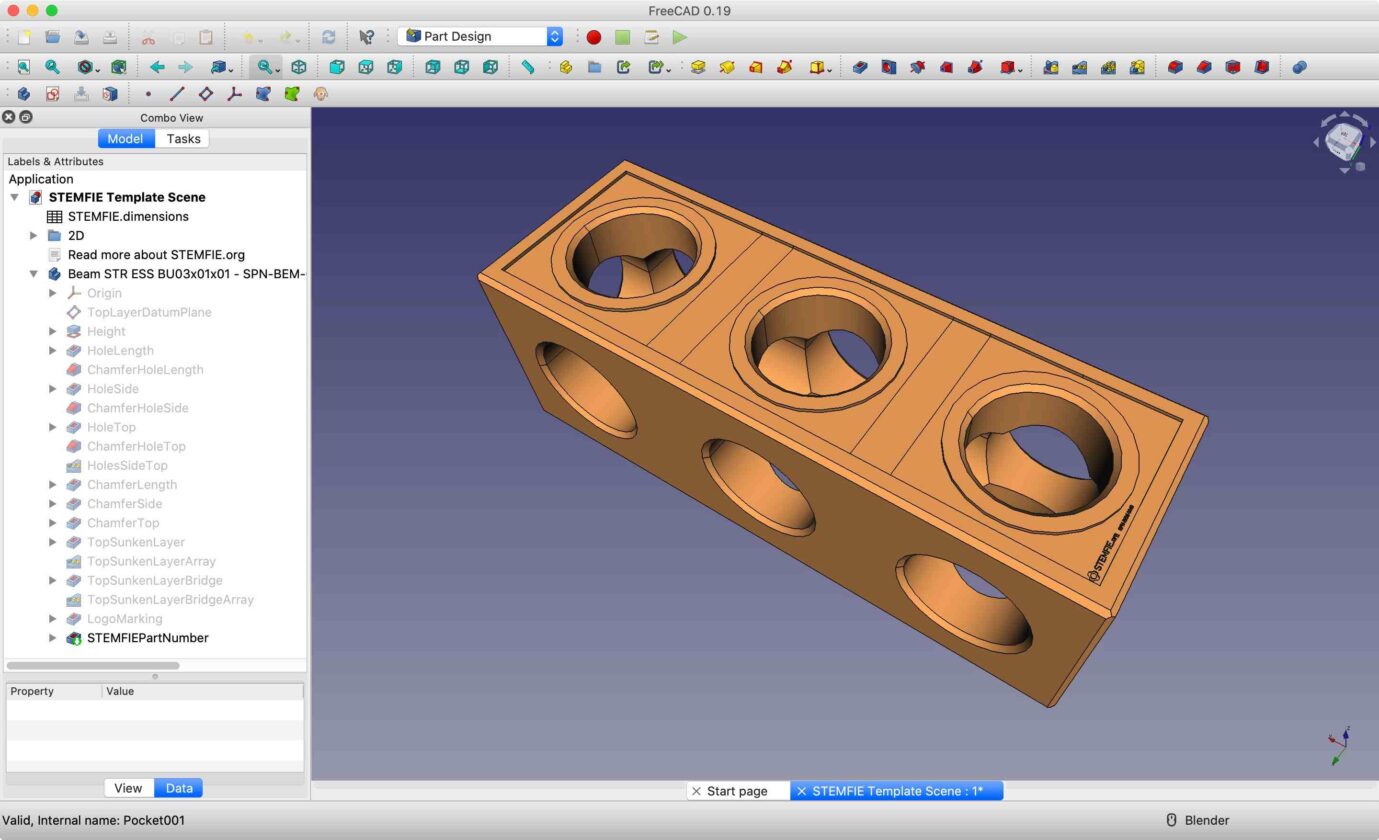1379x840 pixels.
Task: Switch to the Tasks tab
Action: [x=183, y=139]
